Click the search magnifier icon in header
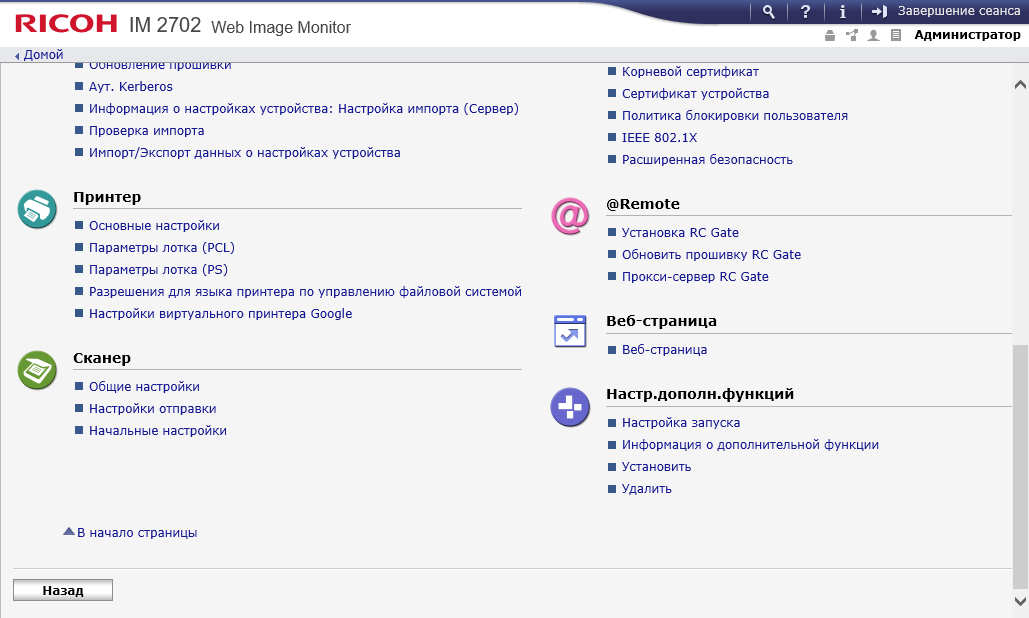 pyautogui.click(x=768, y=11)
